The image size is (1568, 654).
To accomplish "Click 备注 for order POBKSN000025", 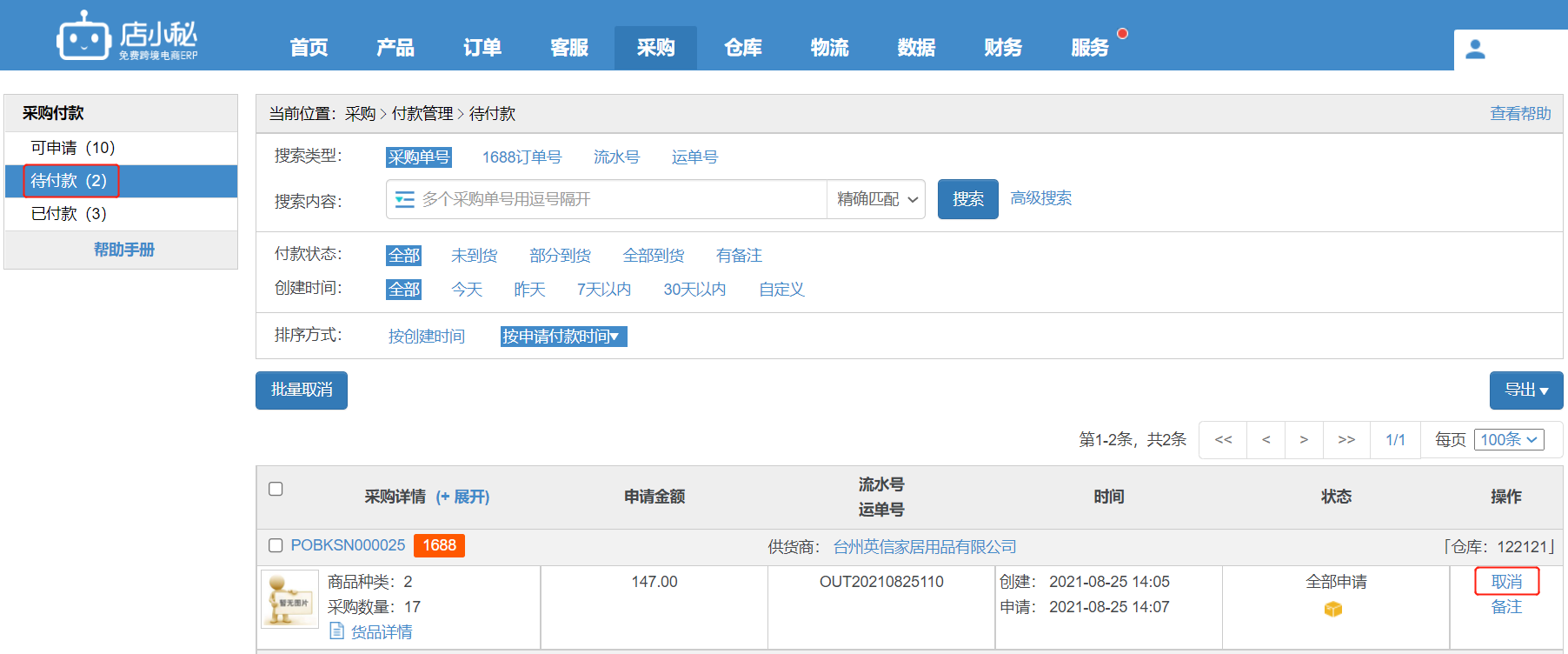I will [1506, 607].
